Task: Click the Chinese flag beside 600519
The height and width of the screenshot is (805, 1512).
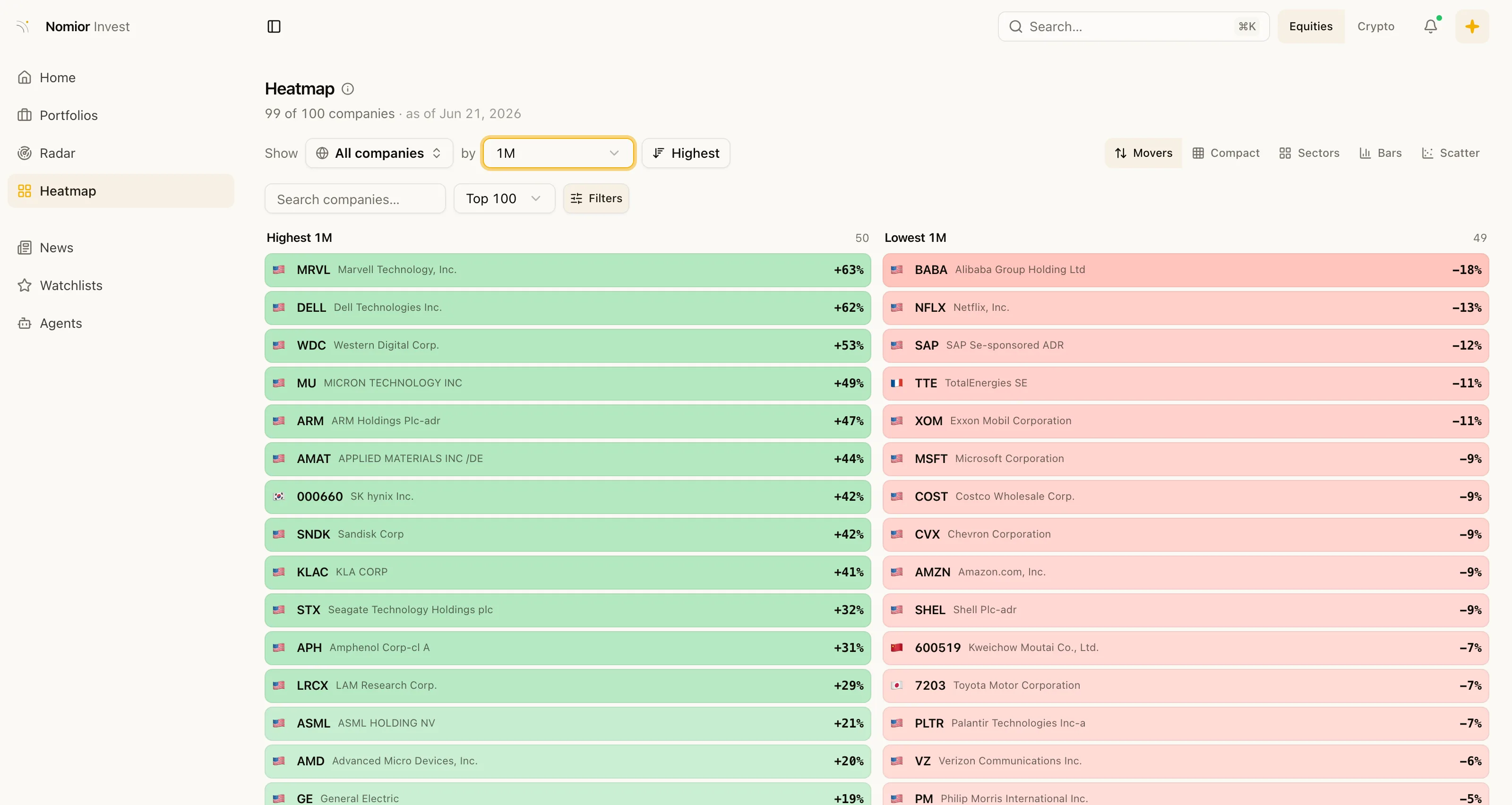Action: point(897,648)
